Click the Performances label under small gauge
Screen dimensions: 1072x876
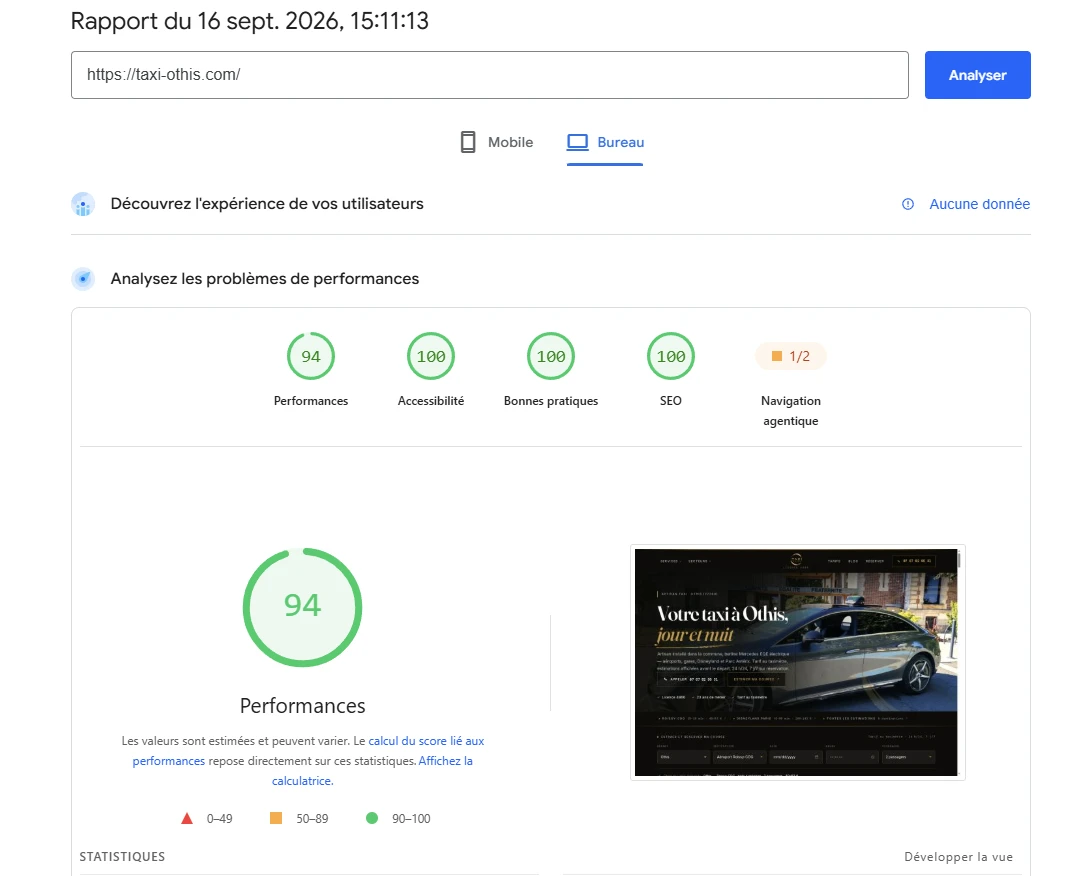[x=311, y=401]
